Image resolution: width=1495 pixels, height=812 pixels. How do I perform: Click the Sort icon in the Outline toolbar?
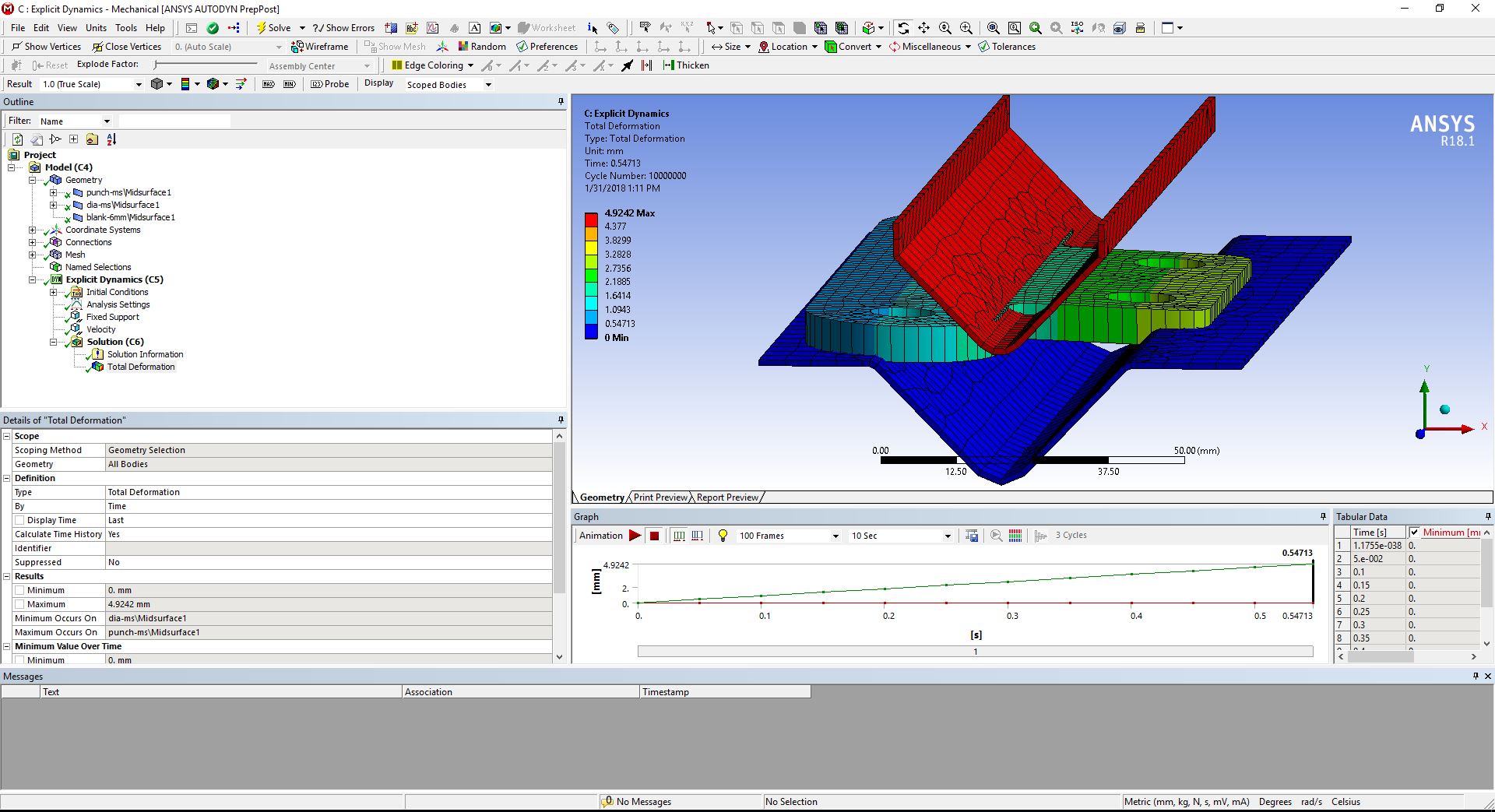(111, 139)
